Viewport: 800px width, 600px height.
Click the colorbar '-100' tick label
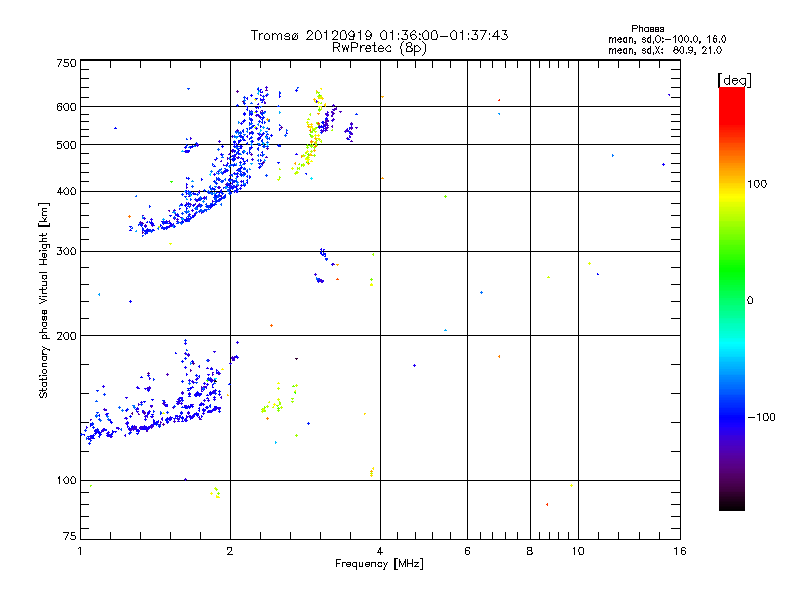coord(761,417)
